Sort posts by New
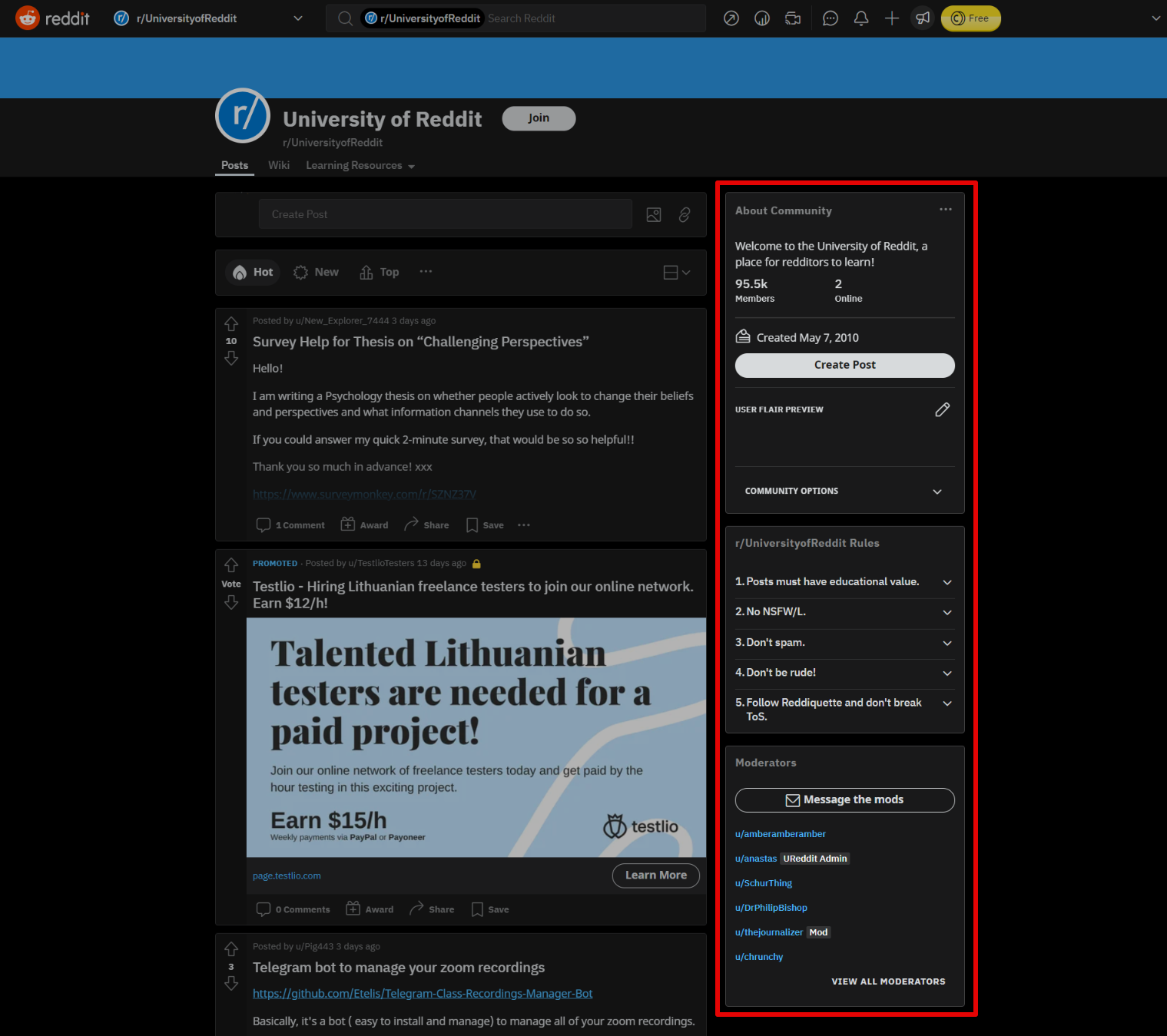The width and height of the screenshot is (1167, 1036). tap(317, 272)
